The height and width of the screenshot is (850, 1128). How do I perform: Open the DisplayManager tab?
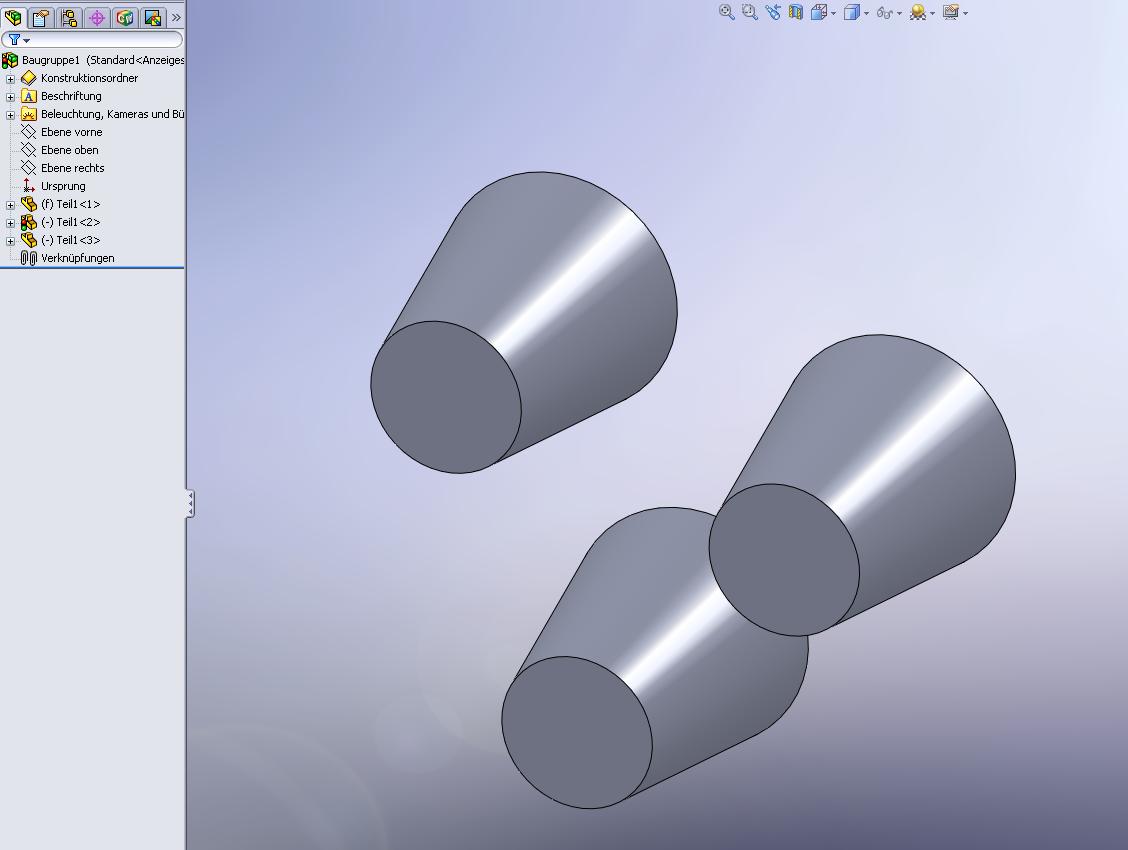(153, 17)
